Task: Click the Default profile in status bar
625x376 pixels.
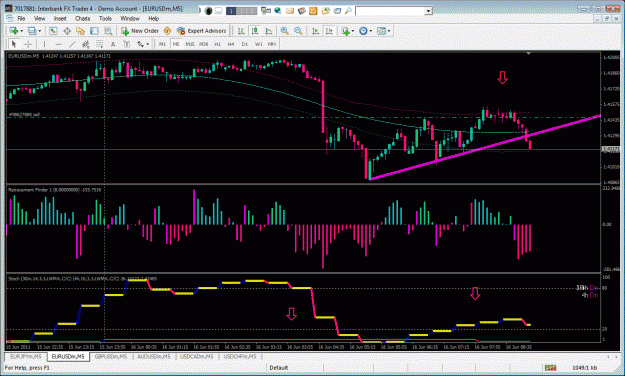Action: coord(279,368)
